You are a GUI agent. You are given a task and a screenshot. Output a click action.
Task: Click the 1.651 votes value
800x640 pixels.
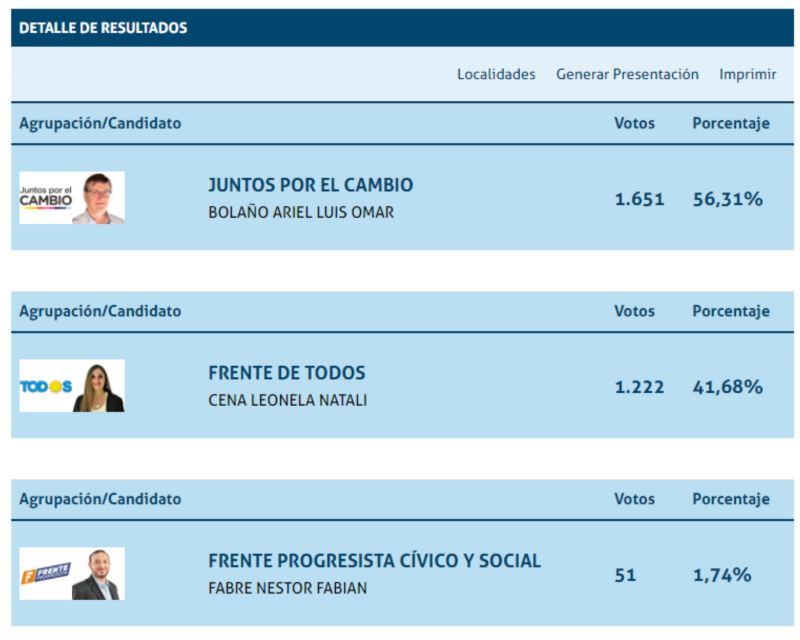click(639, 199)
